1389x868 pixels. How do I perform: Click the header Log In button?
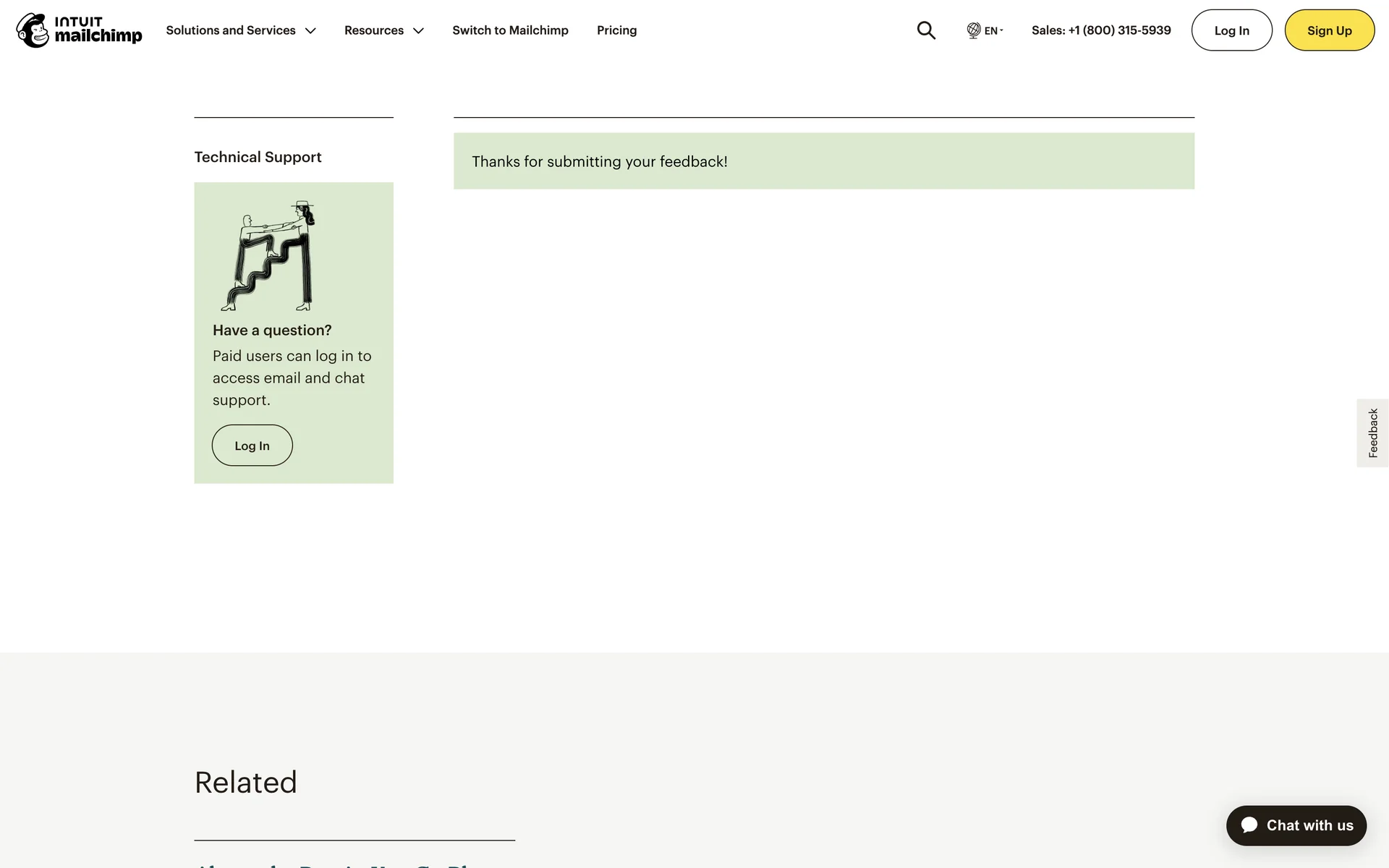click(x=1231, y=30)
